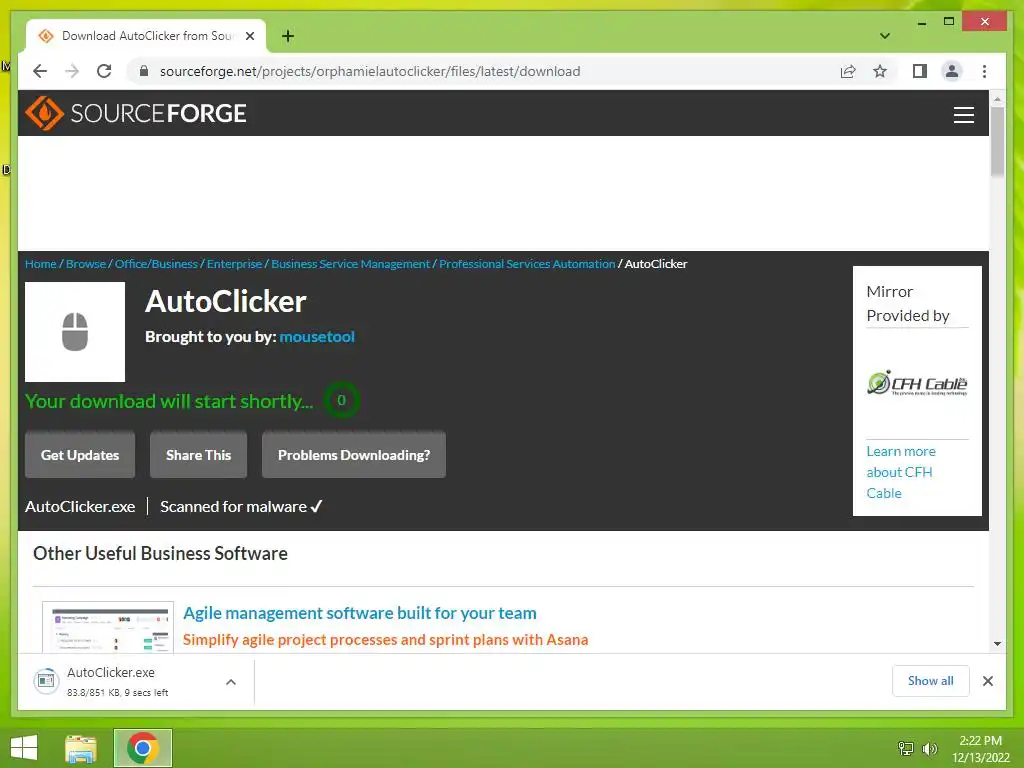Image resolution: width=1024 pixels, height=768 pixels.
Task: Go back using browser back arrow
Action: pyautogui.click(x=40, y=71)
